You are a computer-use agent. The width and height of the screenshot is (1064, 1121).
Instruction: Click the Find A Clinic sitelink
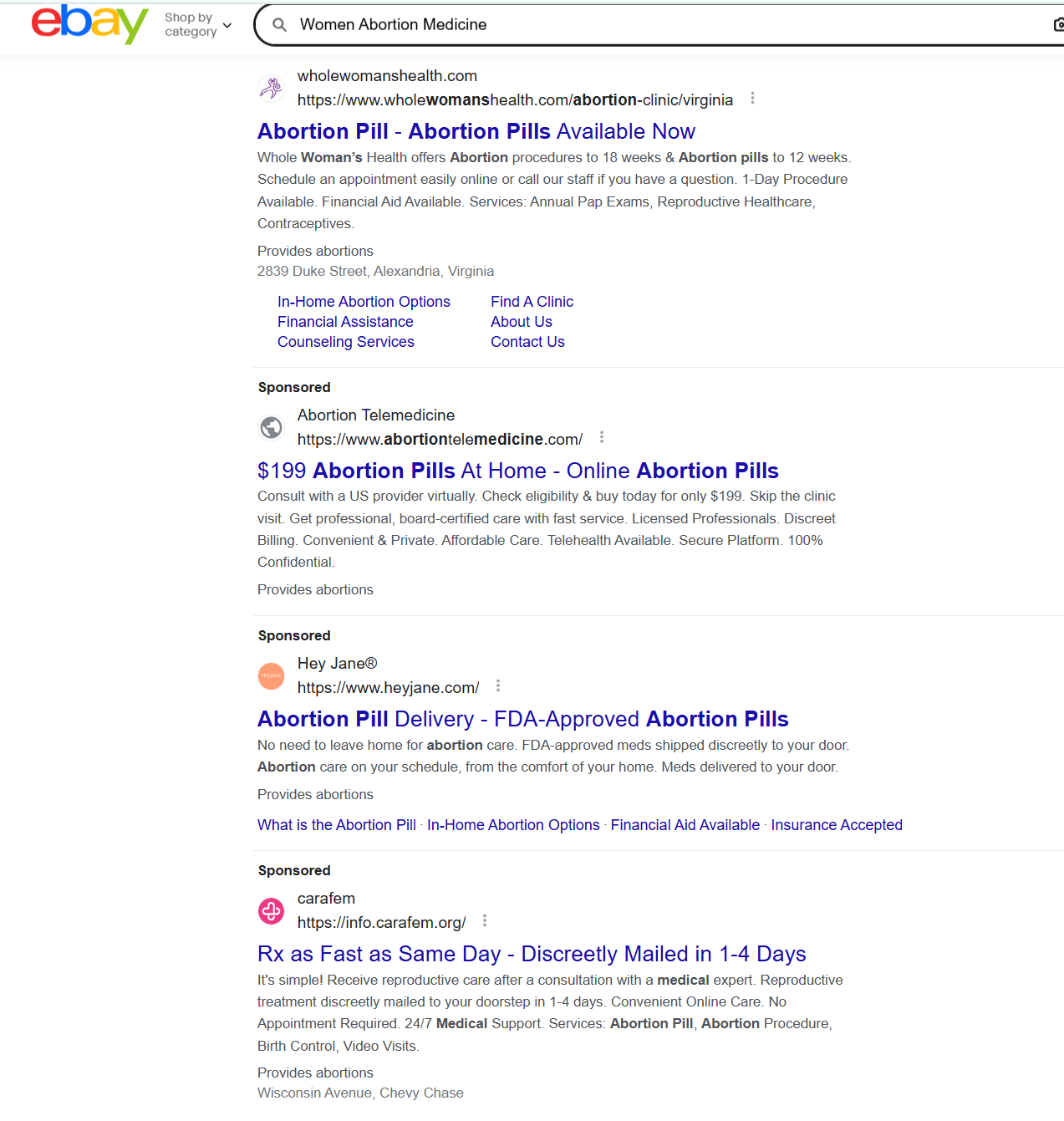[532, 302]
